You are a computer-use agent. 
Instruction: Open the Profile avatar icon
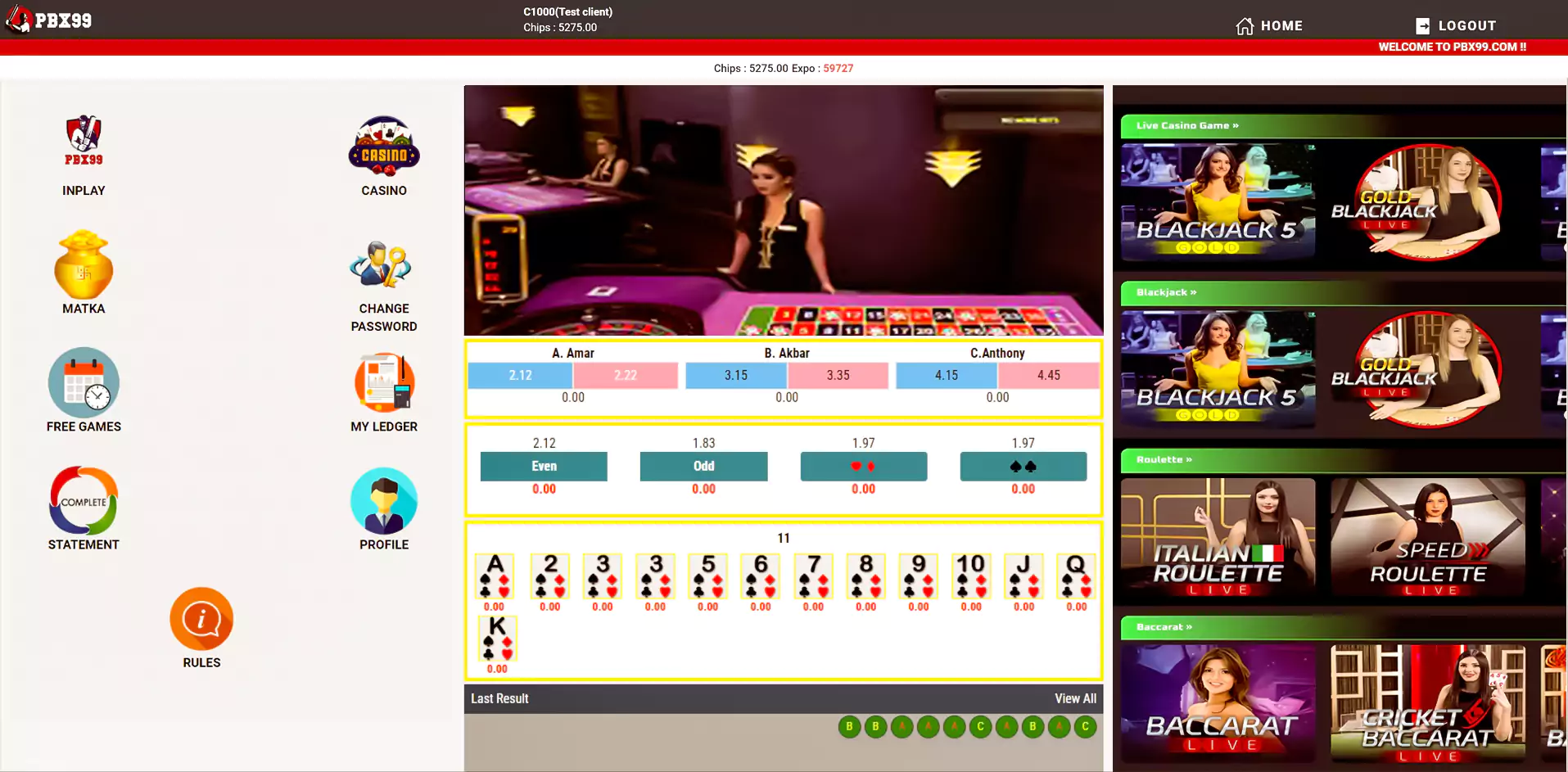(383, 500)
